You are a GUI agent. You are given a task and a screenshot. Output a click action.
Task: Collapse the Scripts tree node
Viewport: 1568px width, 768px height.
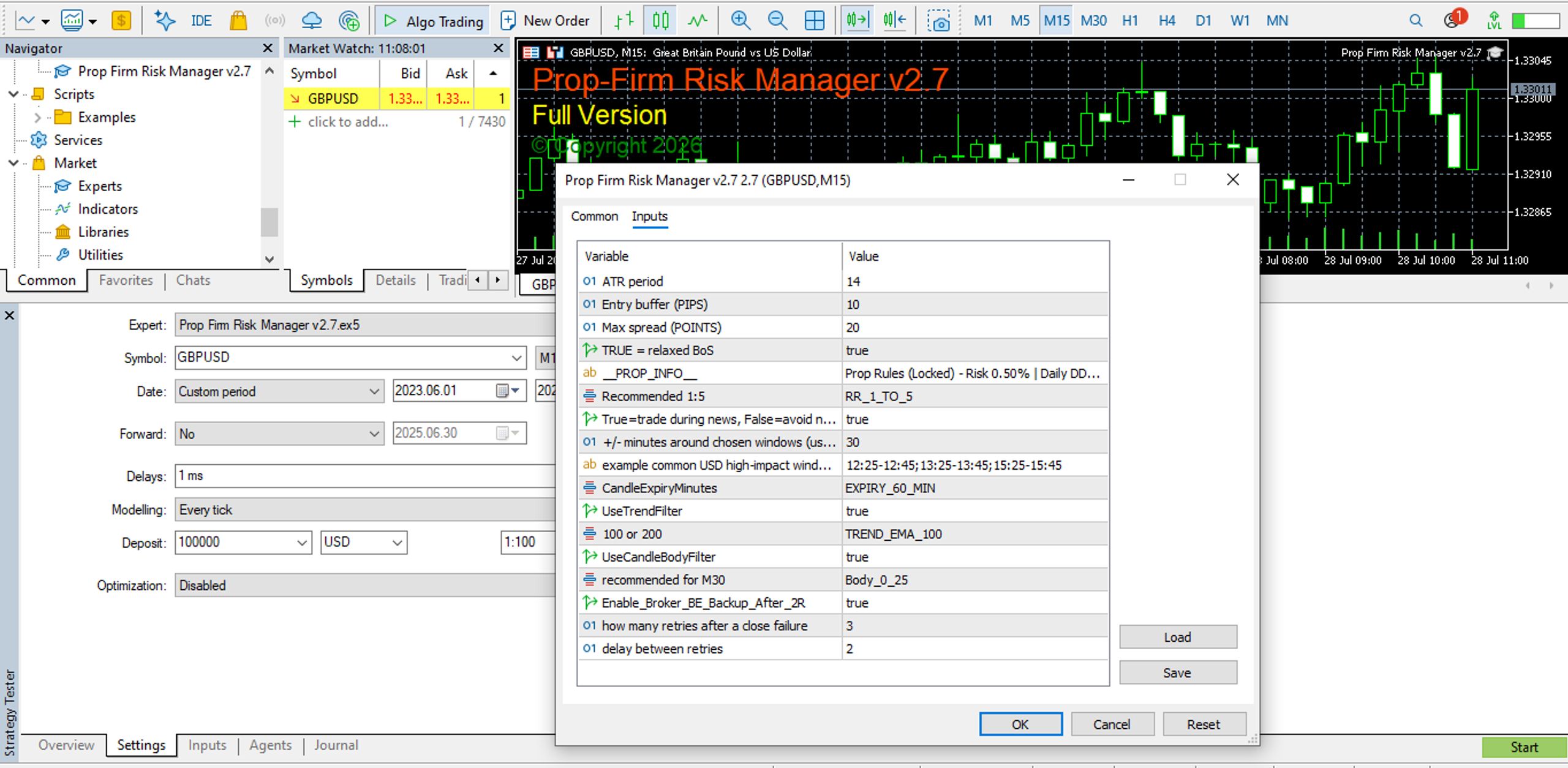coord(13,94)
